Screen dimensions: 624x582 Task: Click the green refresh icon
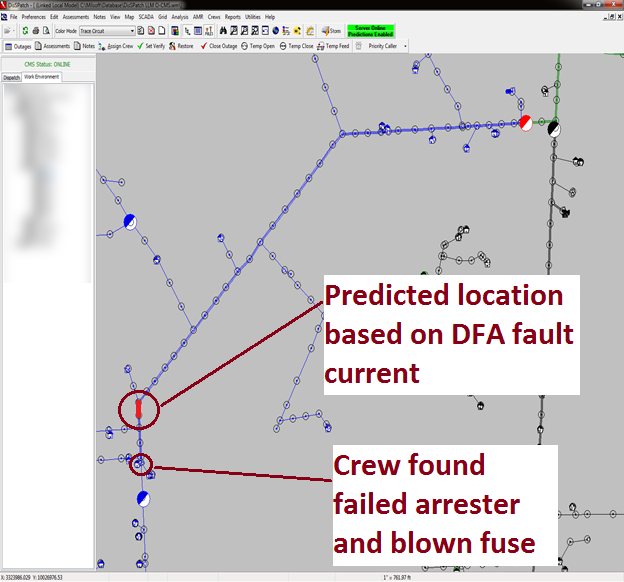25,31
